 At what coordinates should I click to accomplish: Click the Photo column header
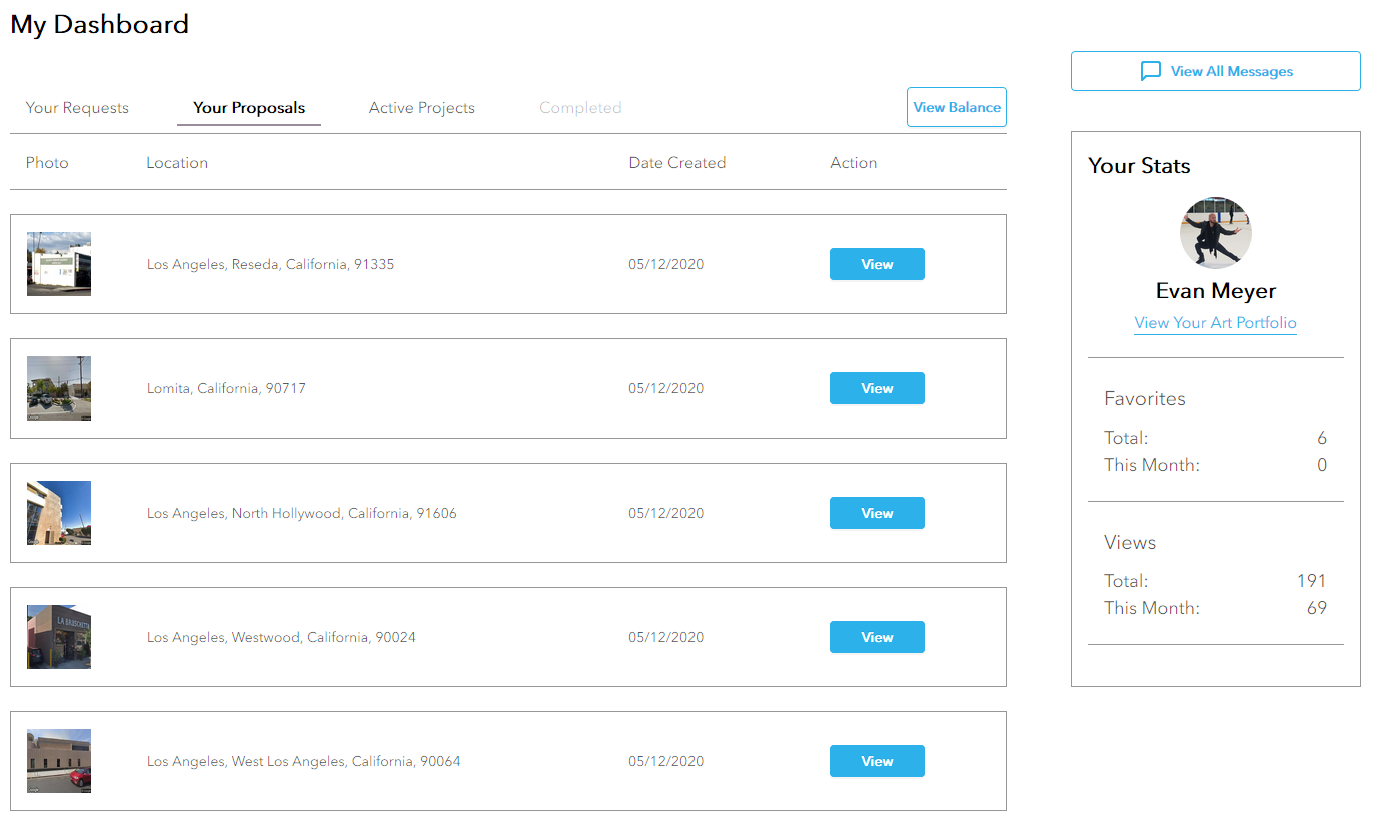[47, 163]
